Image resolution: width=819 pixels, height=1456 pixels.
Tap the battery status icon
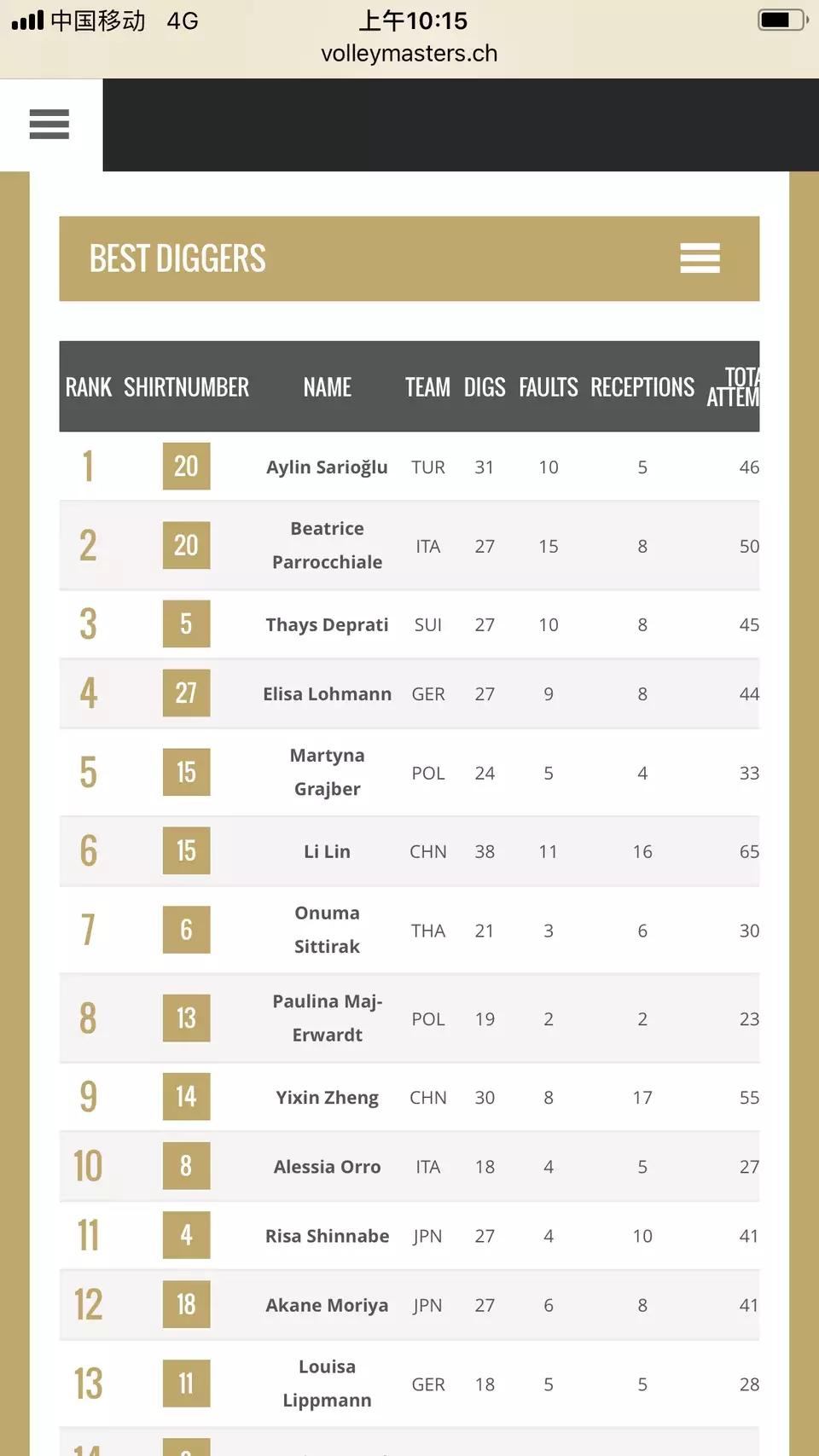pos(781,20)
